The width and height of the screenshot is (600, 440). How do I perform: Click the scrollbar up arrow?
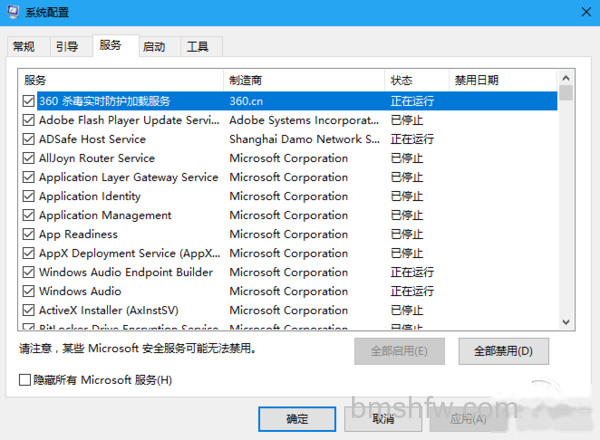tap(566, 78)
